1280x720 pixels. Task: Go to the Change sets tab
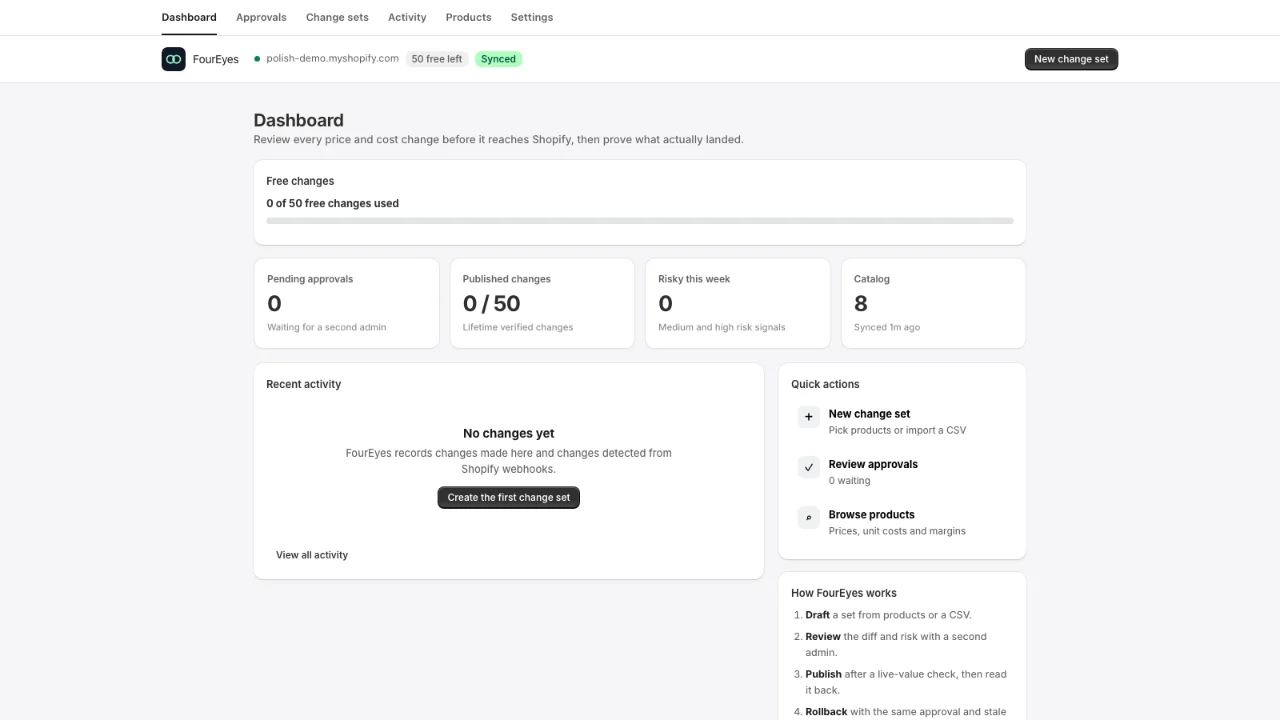pos(337,17)
